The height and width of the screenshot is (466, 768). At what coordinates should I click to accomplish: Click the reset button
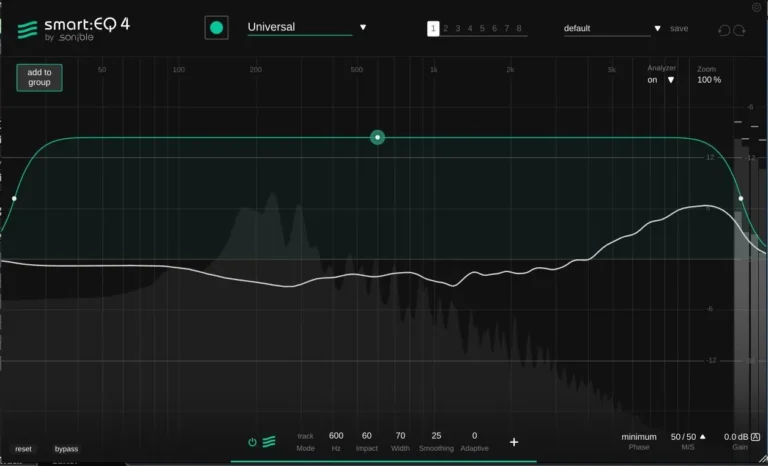(23, 449)
